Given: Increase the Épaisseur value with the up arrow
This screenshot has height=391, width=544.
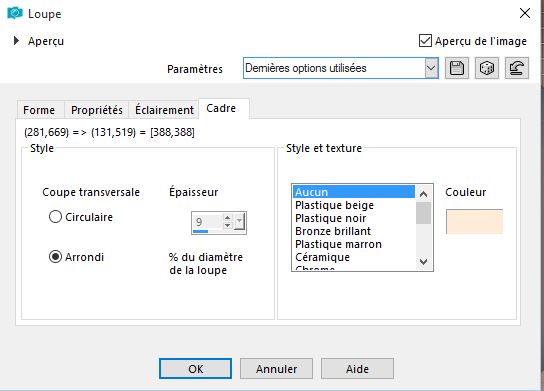Looking at the screenshot, I should click(227, 218).
